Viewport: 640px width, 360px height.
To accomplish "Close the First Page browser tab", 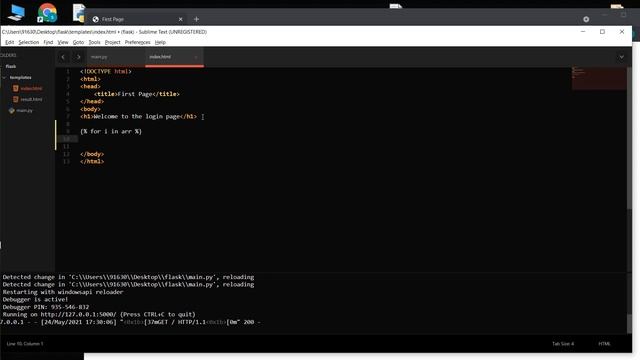I will pos(180,19).
